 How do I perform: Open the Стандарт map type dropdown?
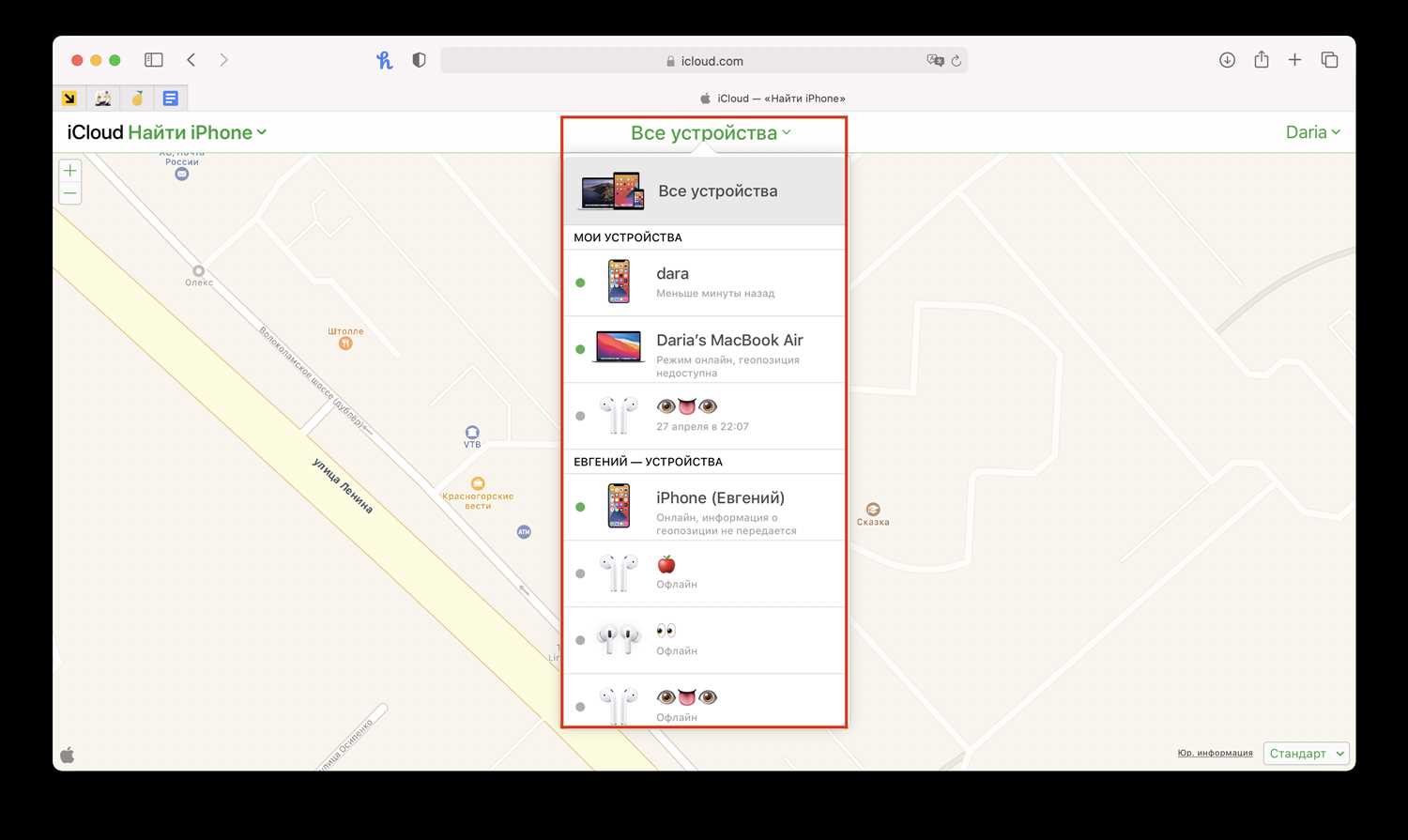tap(1306, 753)
